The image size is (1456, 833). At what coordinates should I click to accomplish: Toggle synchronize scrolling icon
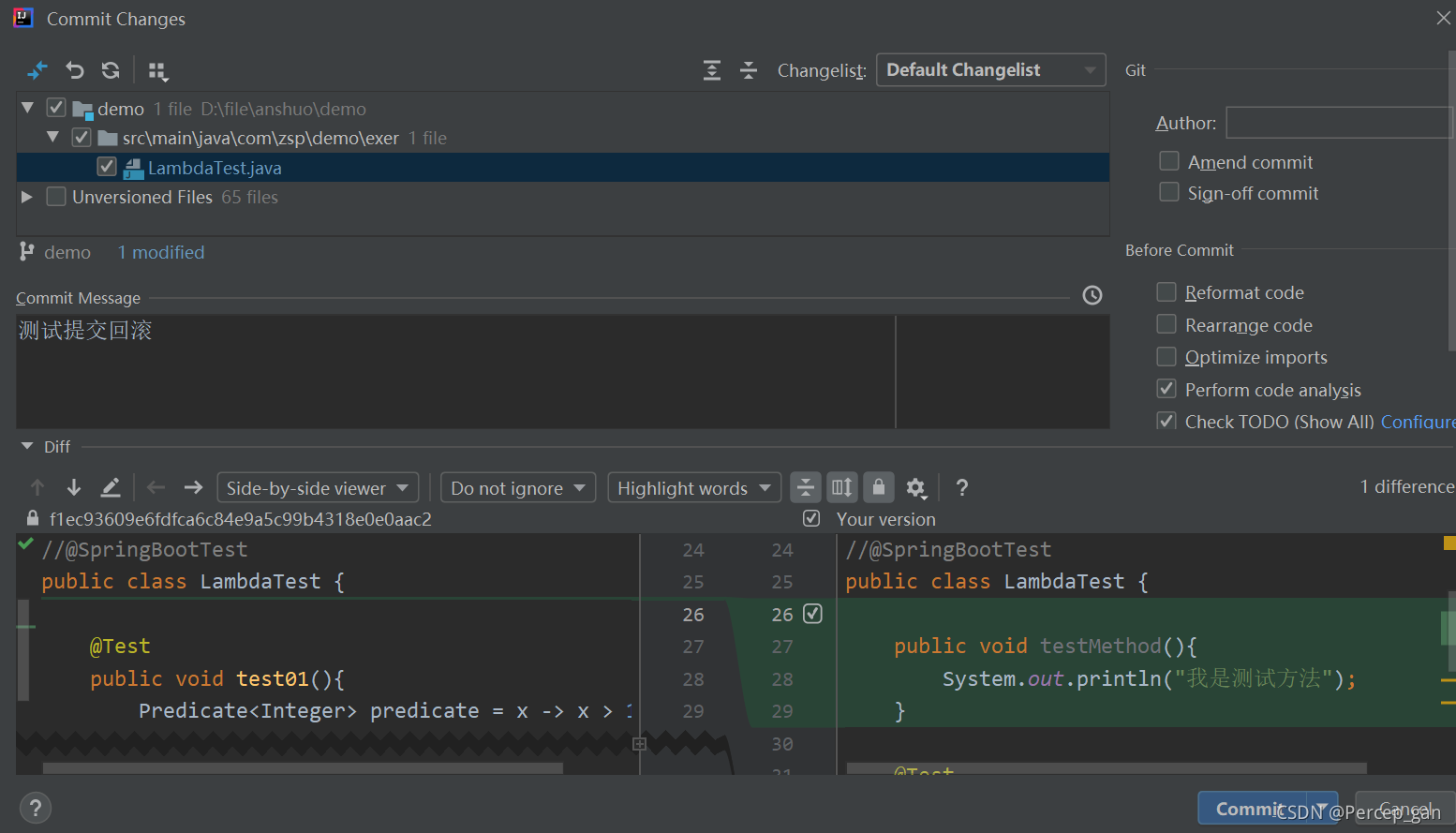(842, 487)
